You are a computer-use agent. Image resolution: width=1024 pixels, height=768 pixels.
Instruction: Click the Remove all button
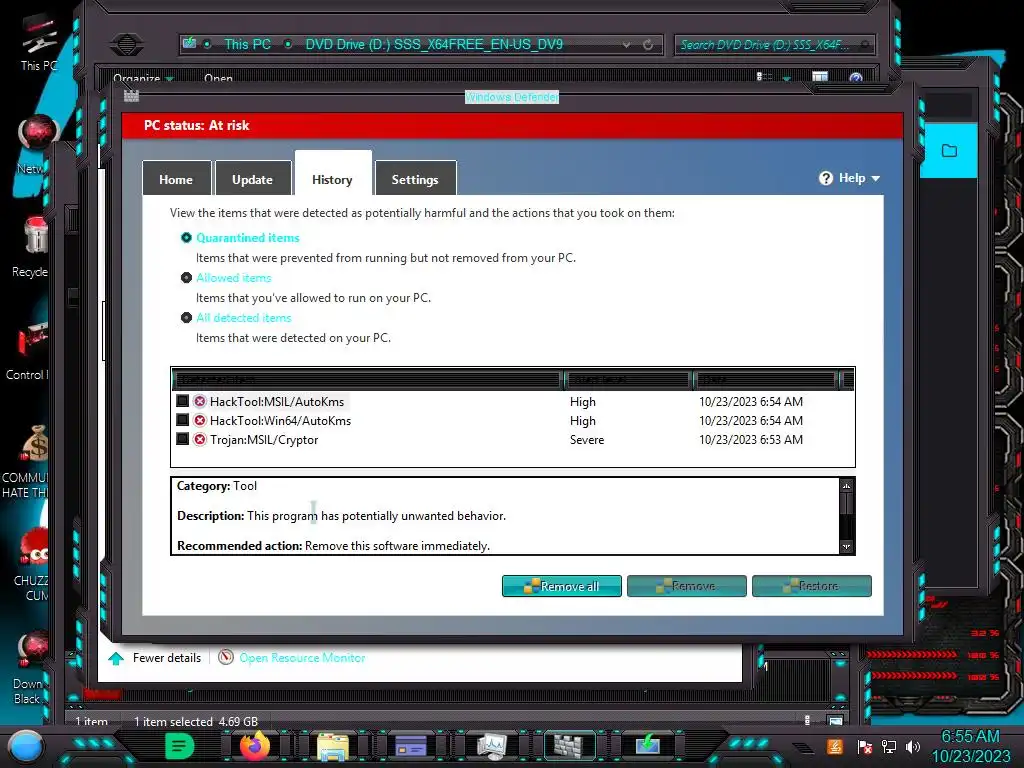tap(562, 586)
